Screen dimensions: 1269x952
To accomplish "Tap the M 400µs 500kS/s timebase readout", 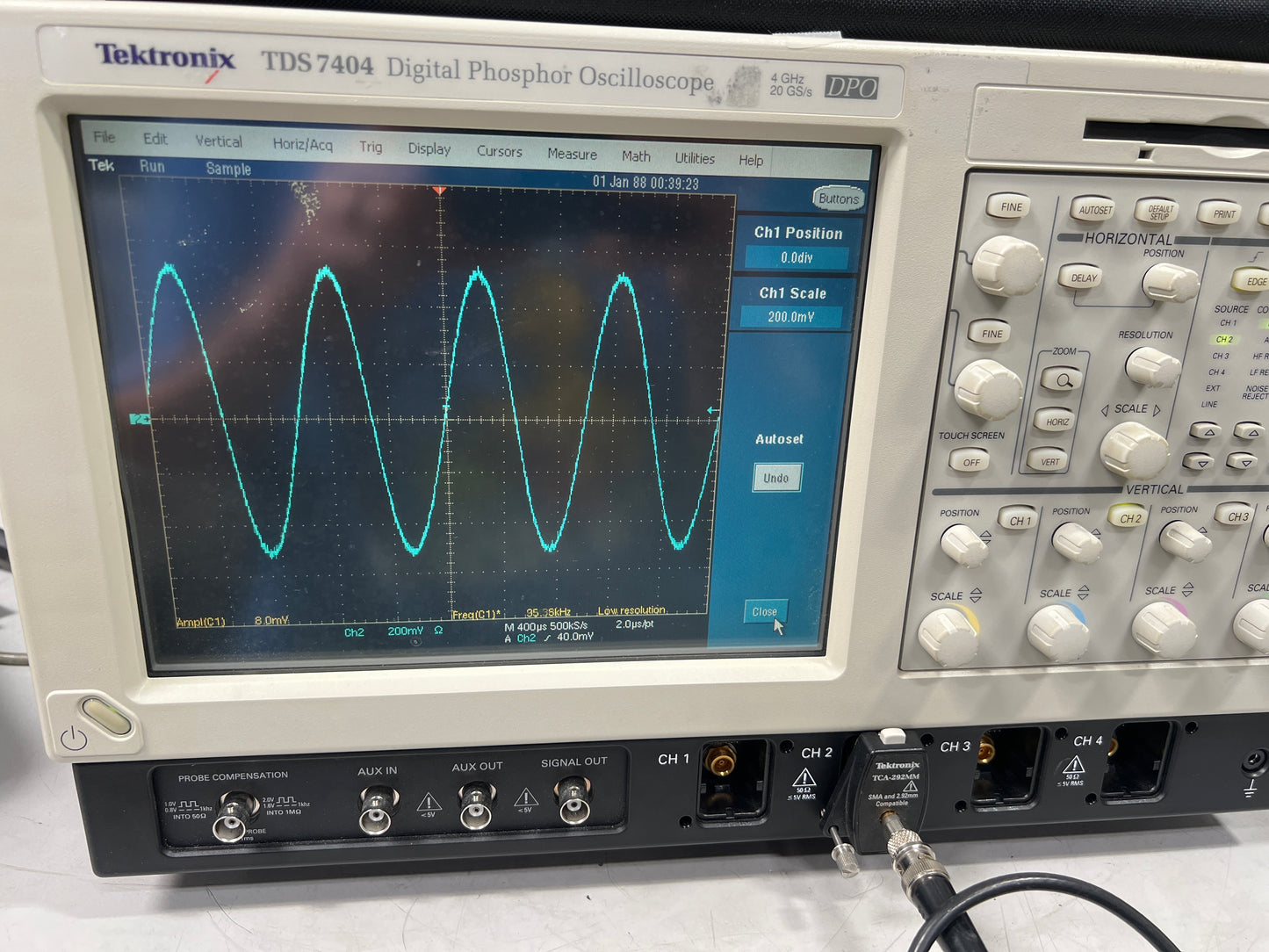I will click(x=545, y=626).
